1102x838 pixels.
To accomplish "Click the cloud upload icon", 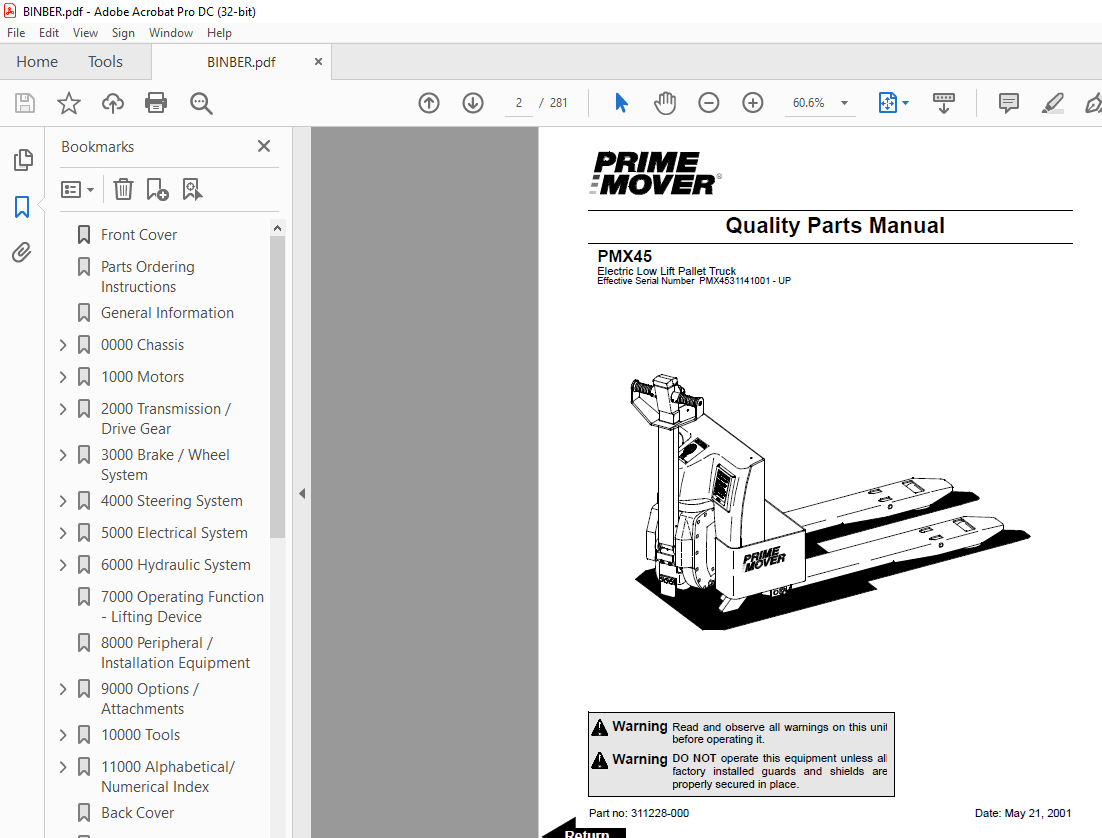I will 112,103.
